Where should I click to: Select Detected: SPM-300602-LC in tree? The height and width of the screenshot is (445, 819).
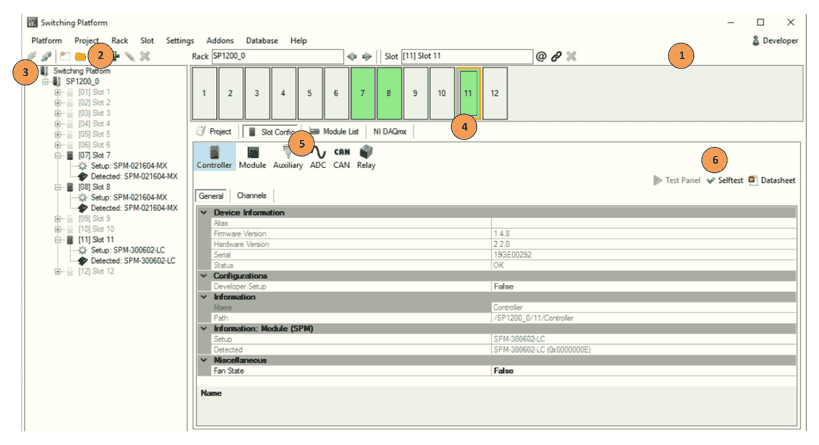(x=133, y=261)
